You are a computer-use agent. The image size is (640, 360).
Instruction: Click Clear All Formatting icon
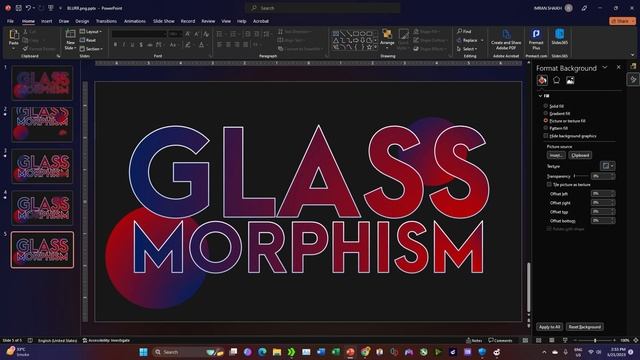point(206,34)
